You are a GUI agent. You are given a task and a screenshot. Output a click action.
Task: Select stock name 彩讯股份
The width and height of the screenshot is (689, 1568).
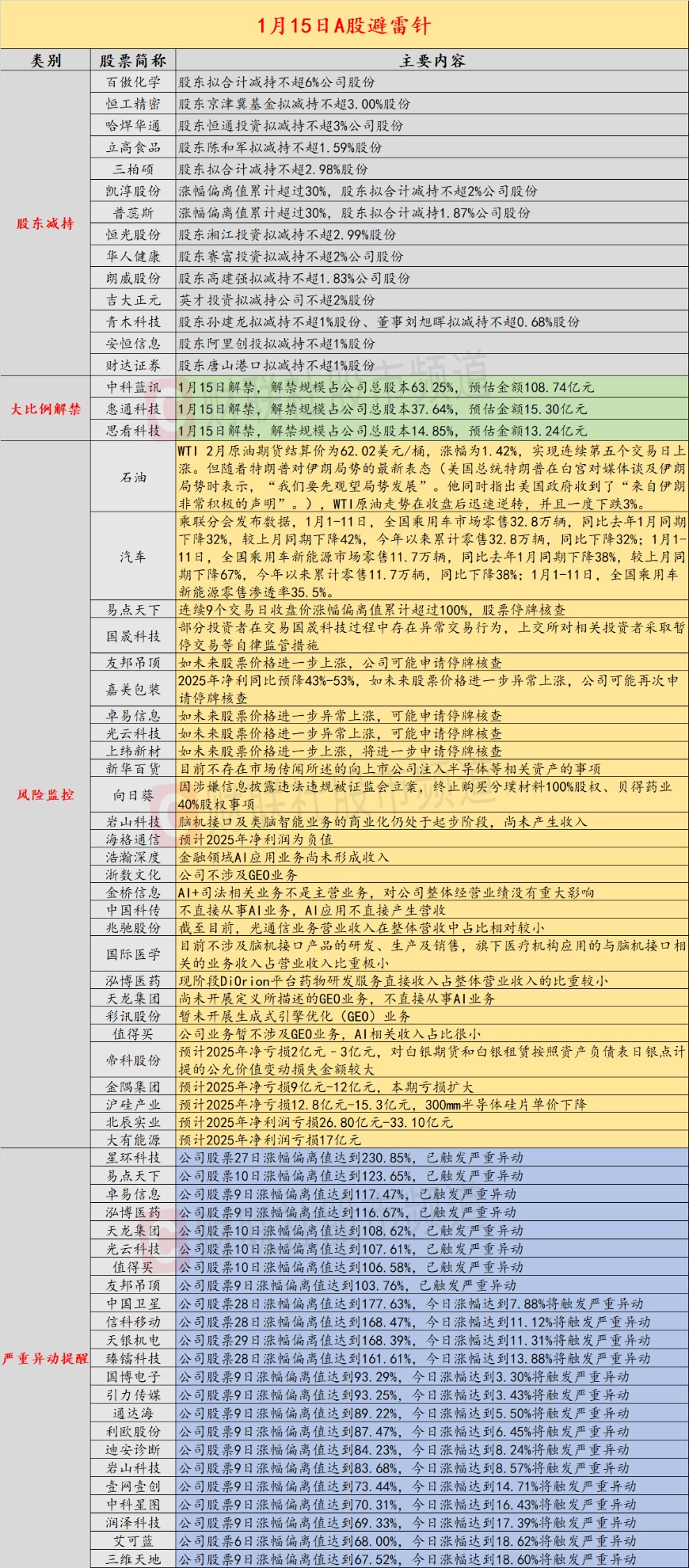133,1016
